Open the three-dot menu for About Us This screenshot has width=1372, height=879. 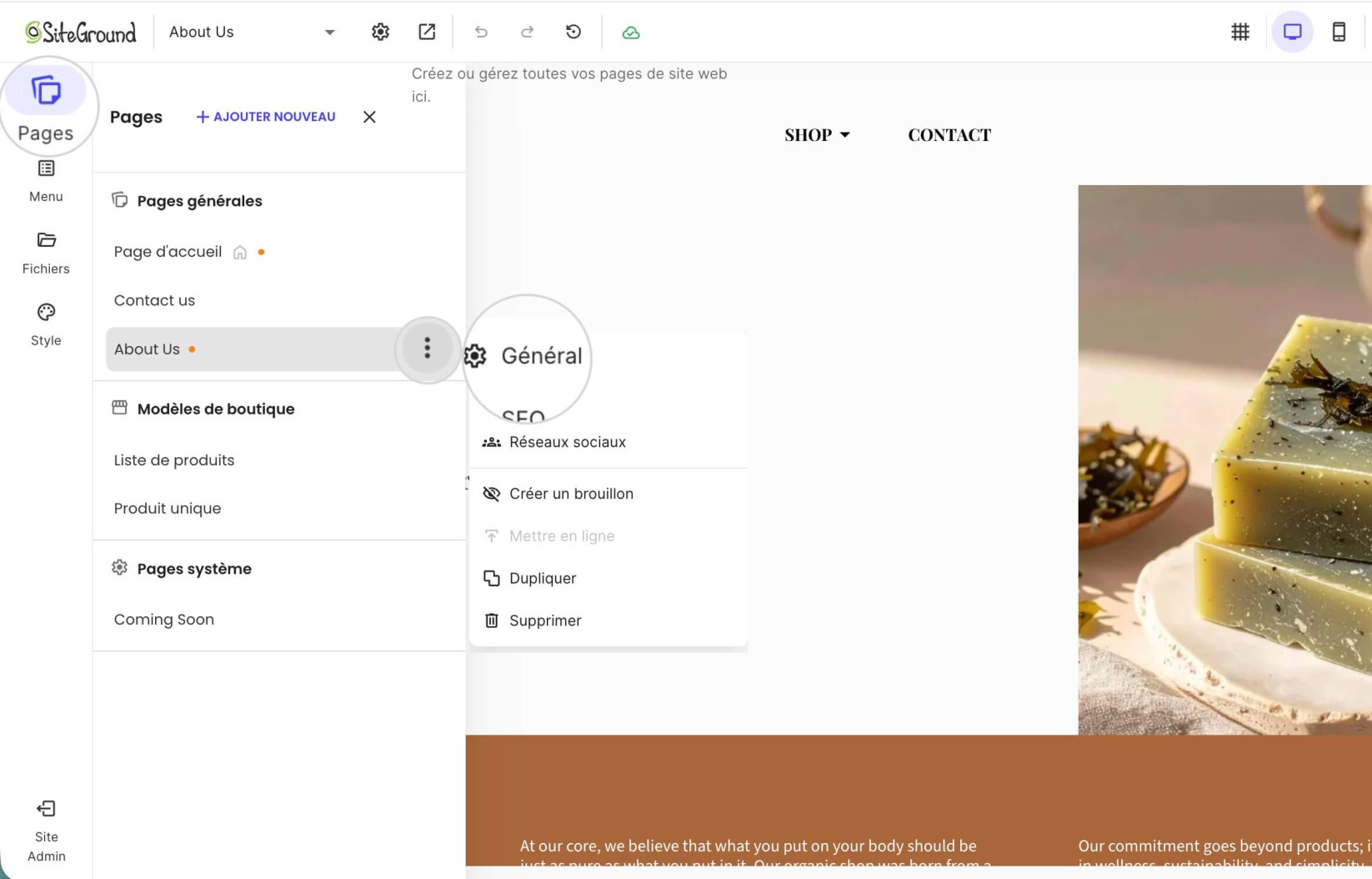(x=428, y=348)
